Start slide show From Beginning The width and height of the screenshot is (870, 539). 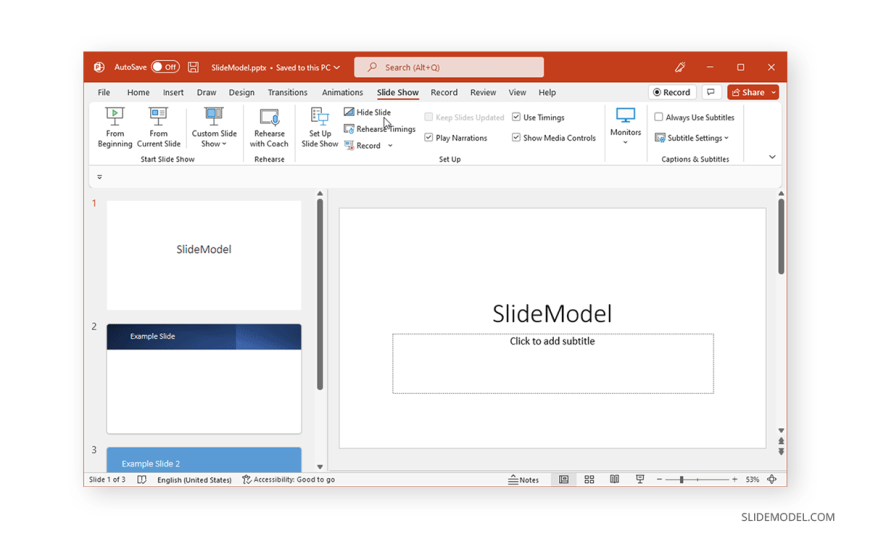(115, 128)
